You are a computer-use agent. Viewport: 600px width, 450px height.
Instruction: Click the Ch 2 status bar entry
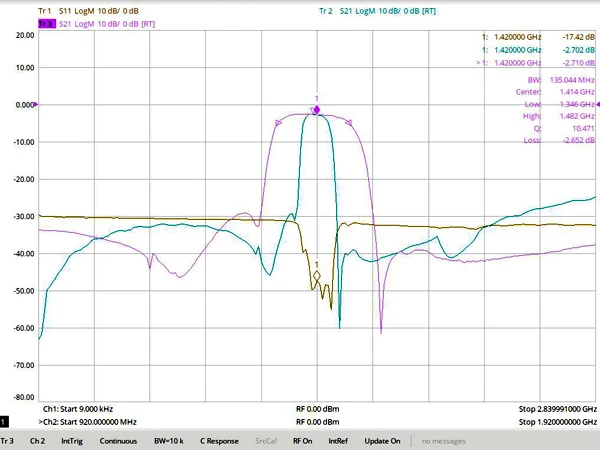(37, 441)
